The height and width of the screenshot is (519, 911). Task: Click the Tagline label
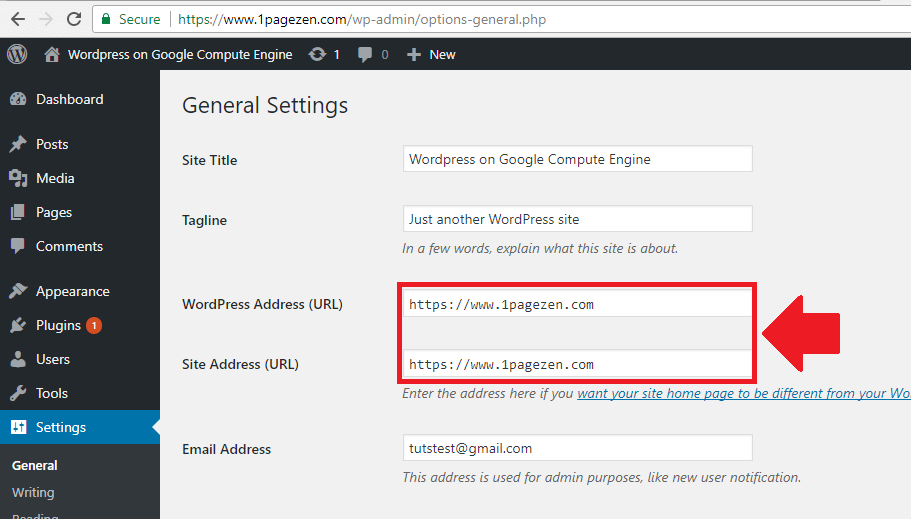pos(205,221)
